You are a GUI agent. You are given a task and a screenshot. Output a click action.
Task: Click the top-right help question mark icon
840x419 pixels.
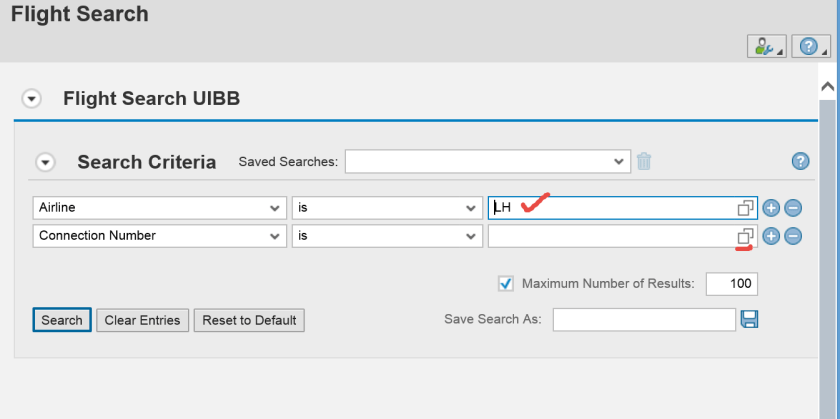click(x=809, y=46)
